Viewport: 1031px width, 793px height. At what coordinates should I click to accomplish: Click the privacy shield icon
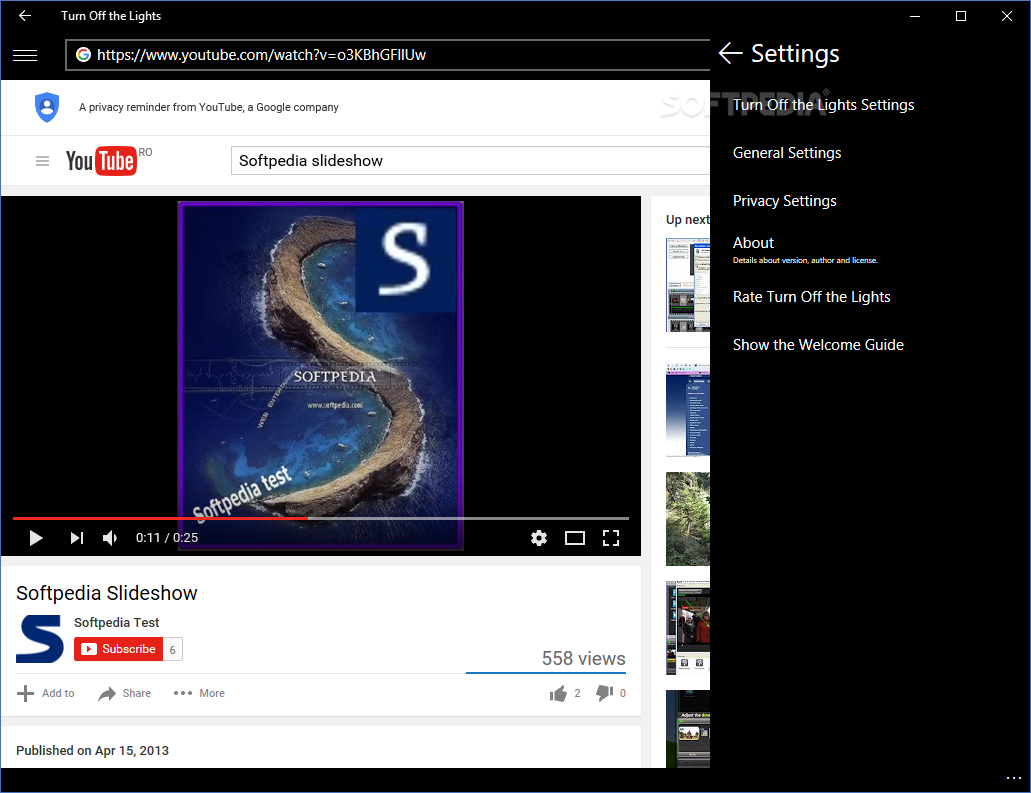pos(47,107)
